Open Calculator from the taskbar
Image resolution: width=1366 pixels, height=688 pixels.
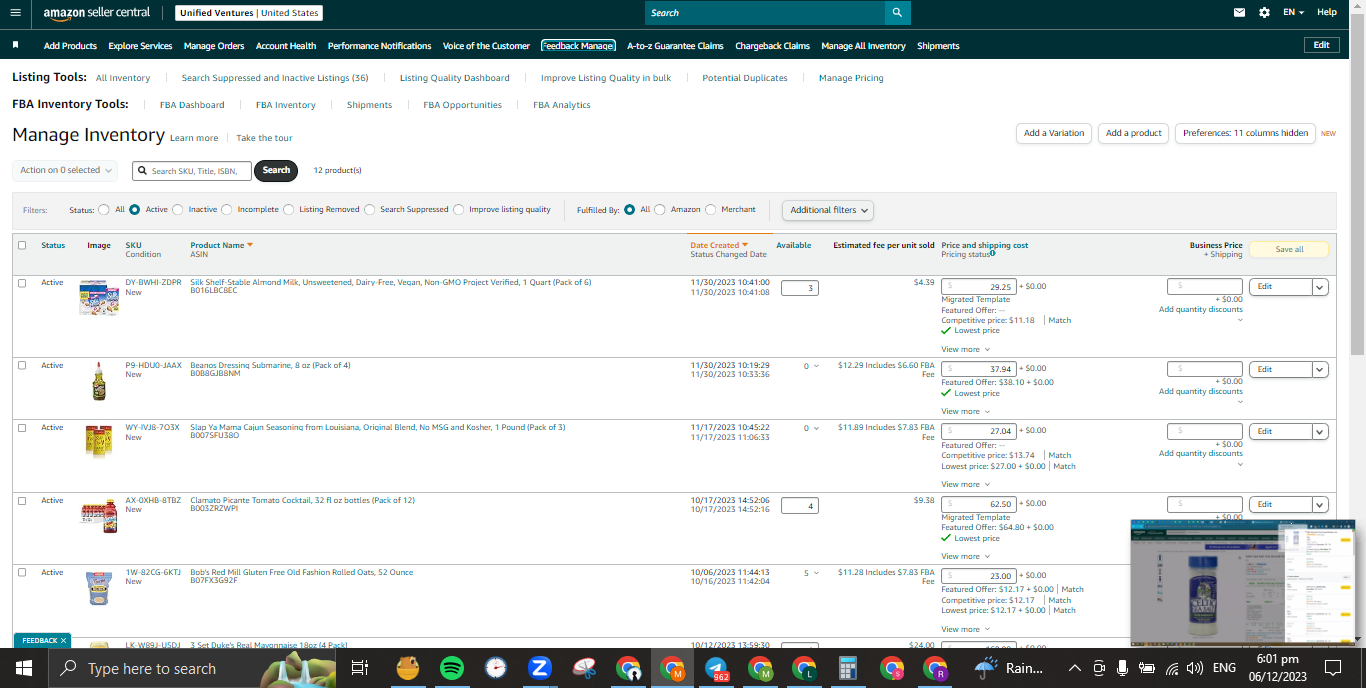click(x=848, y=668)
